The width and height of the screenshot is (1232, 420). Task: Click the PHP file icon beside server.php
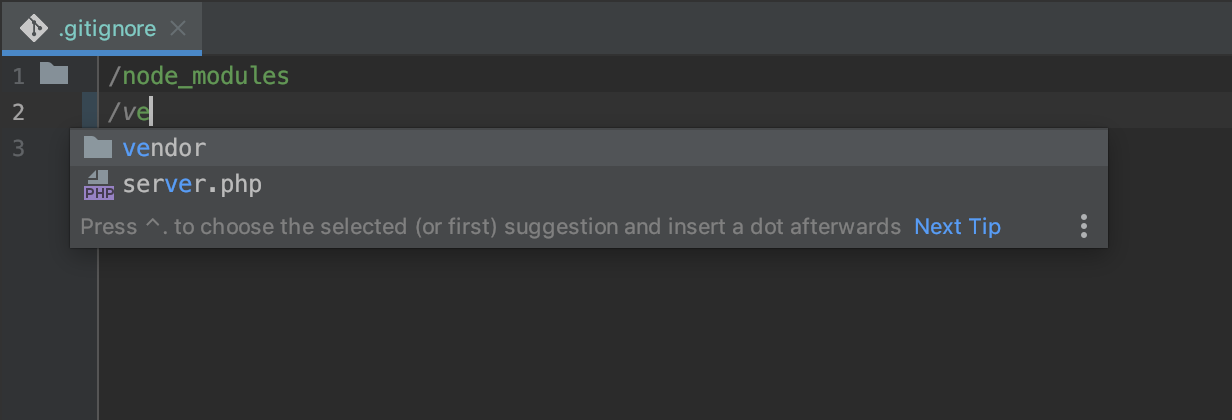click(98, 185)
